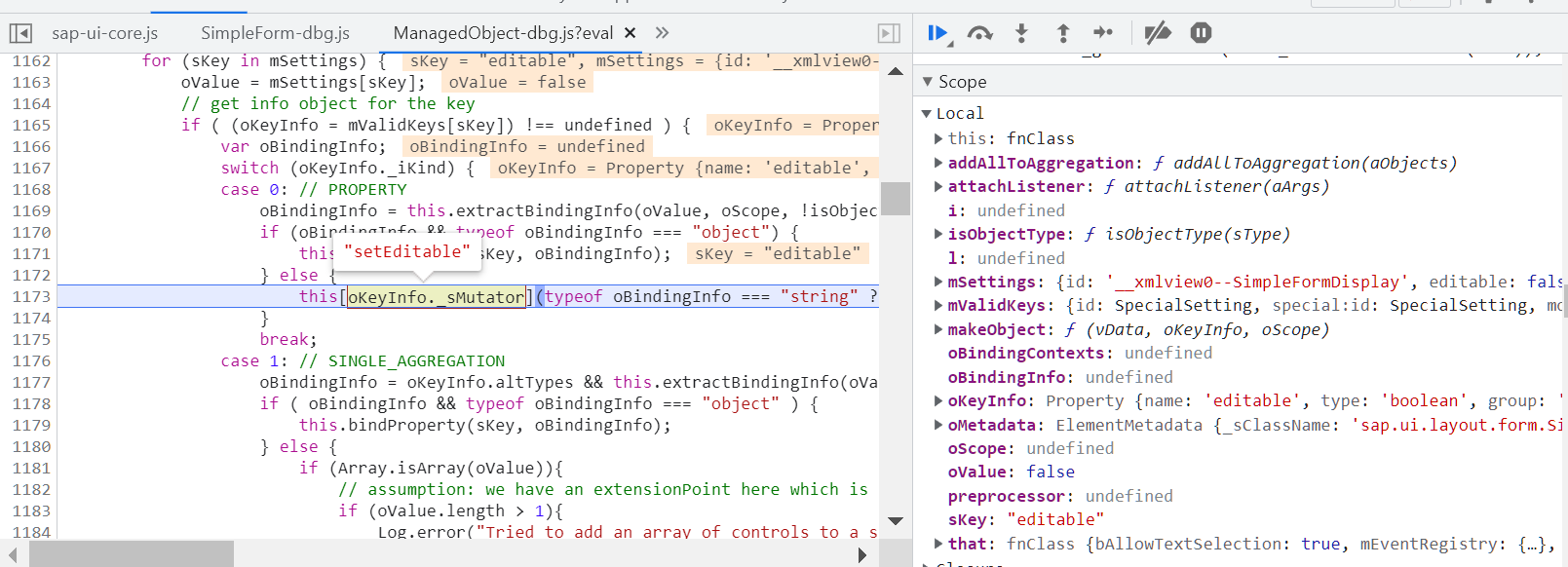The image size is (1568, 567).
Task: Click 'var oBindingInfo;' on line 1166
Action: point(303,146)
